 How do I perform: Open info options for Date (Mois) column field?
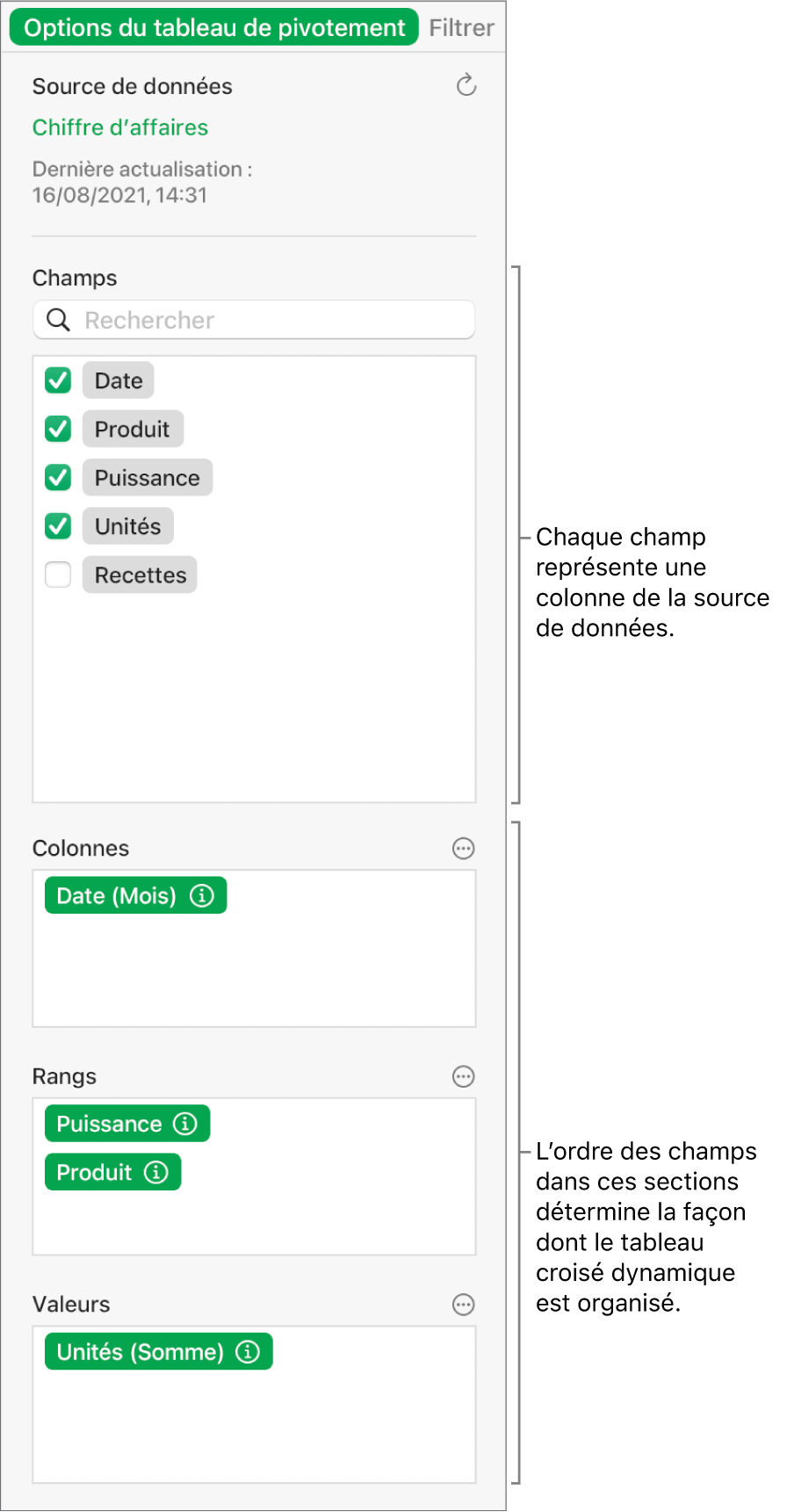[x=203, y=895]
